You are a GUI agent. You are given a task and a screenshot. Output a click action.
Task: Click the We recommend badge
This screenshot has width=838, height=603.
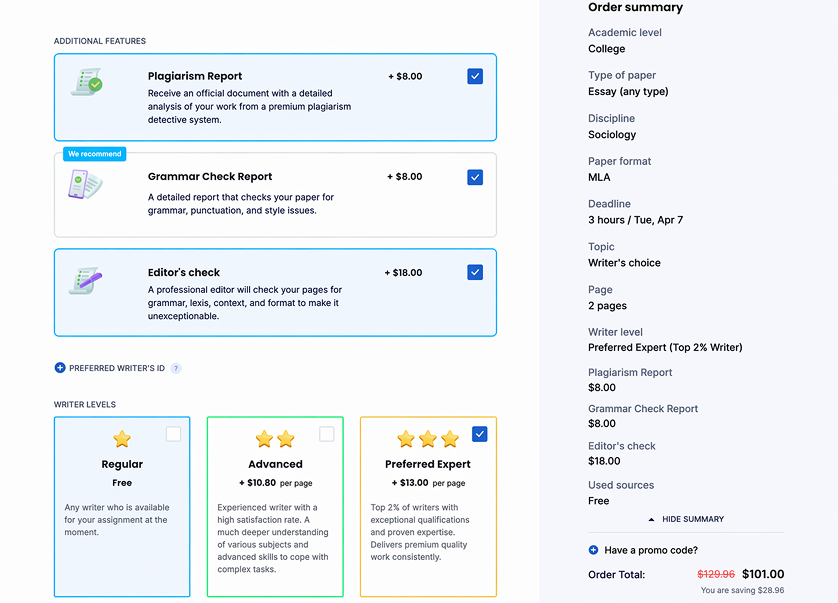coord(95,154)
